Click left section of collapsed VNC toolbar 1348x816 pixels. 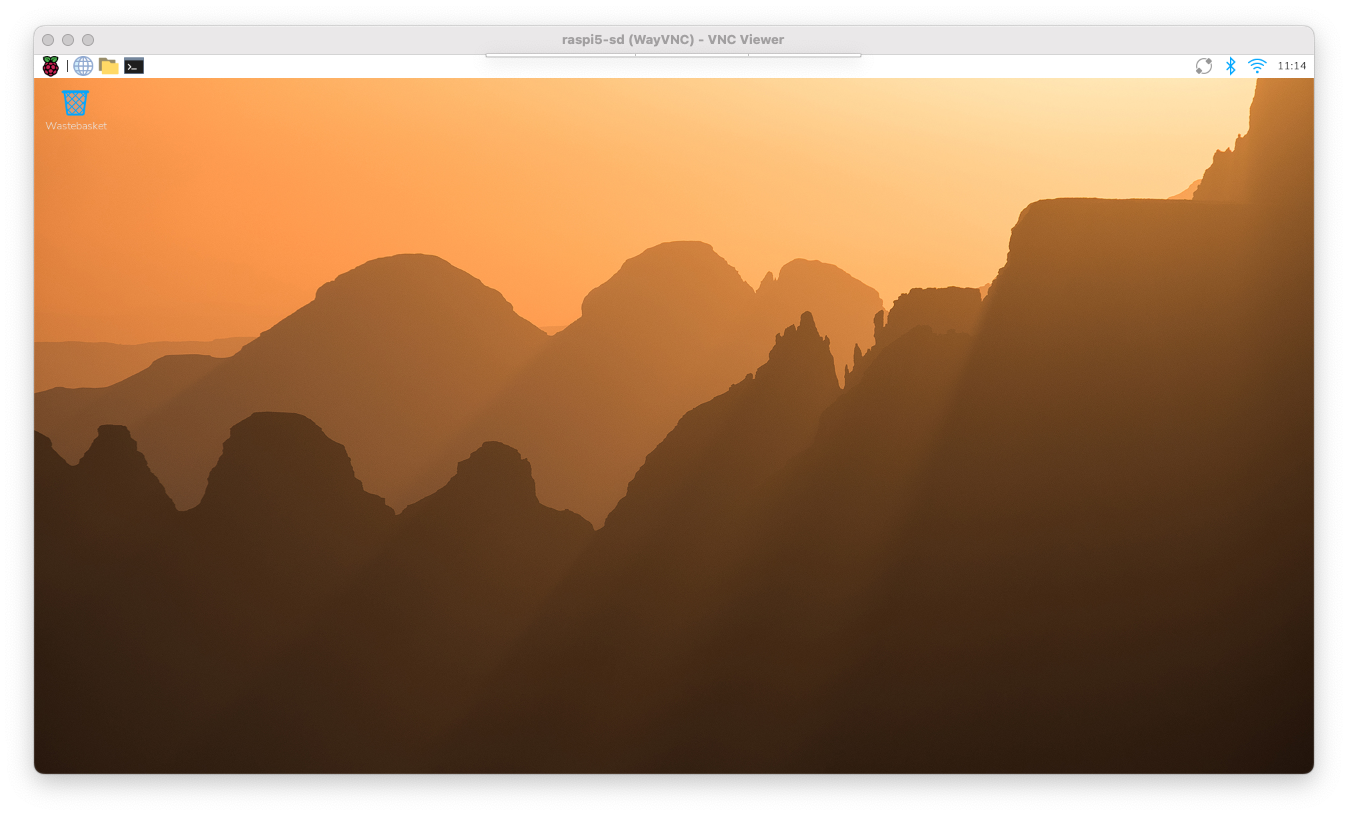coord(560,55)
